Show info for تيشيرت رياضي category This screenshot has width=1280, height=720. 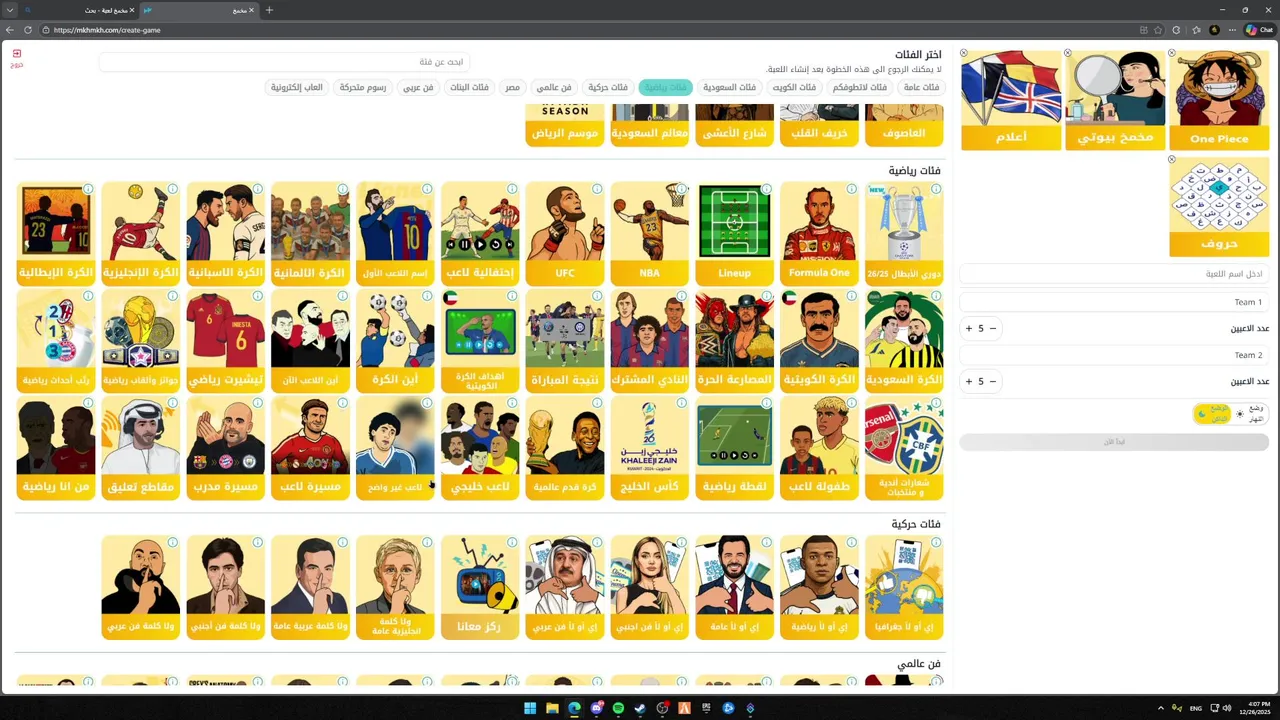(x=258, y=296)
